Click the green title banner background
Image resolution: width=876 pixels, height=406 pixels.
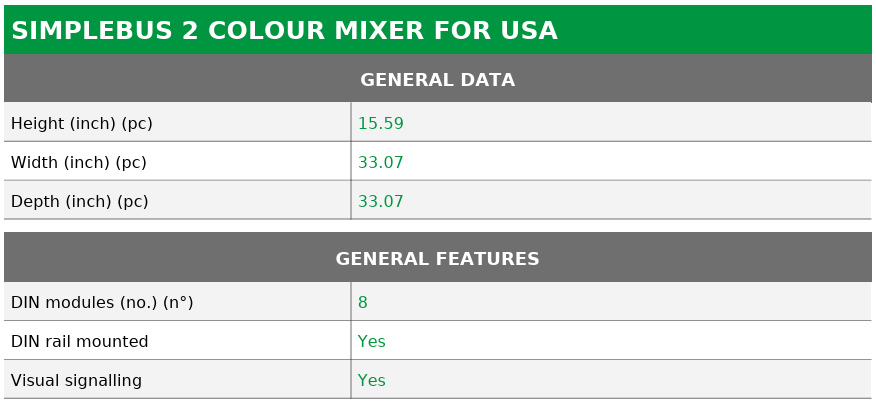coord(715,30)
